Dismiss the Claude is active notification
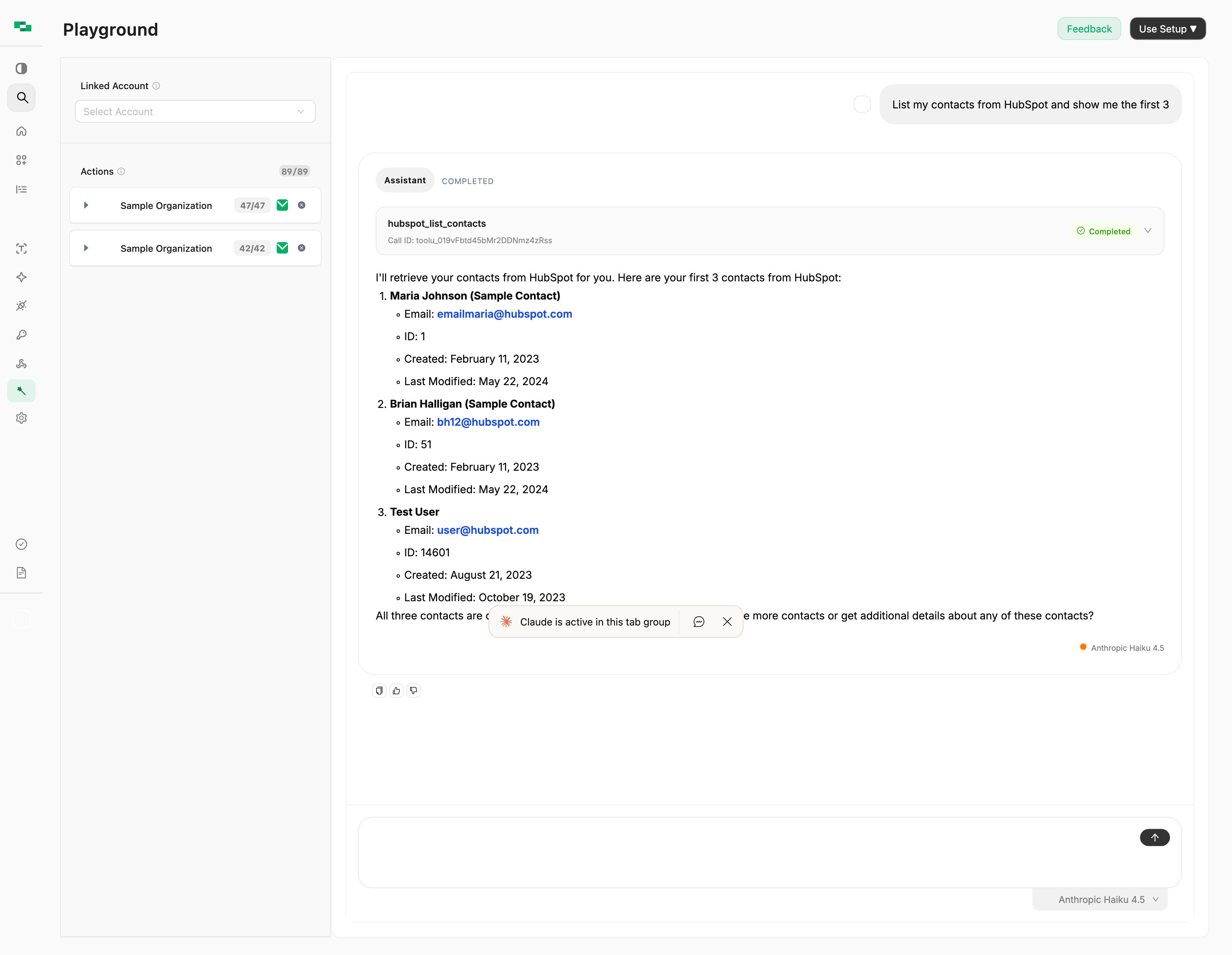 [x=727, y=622]
